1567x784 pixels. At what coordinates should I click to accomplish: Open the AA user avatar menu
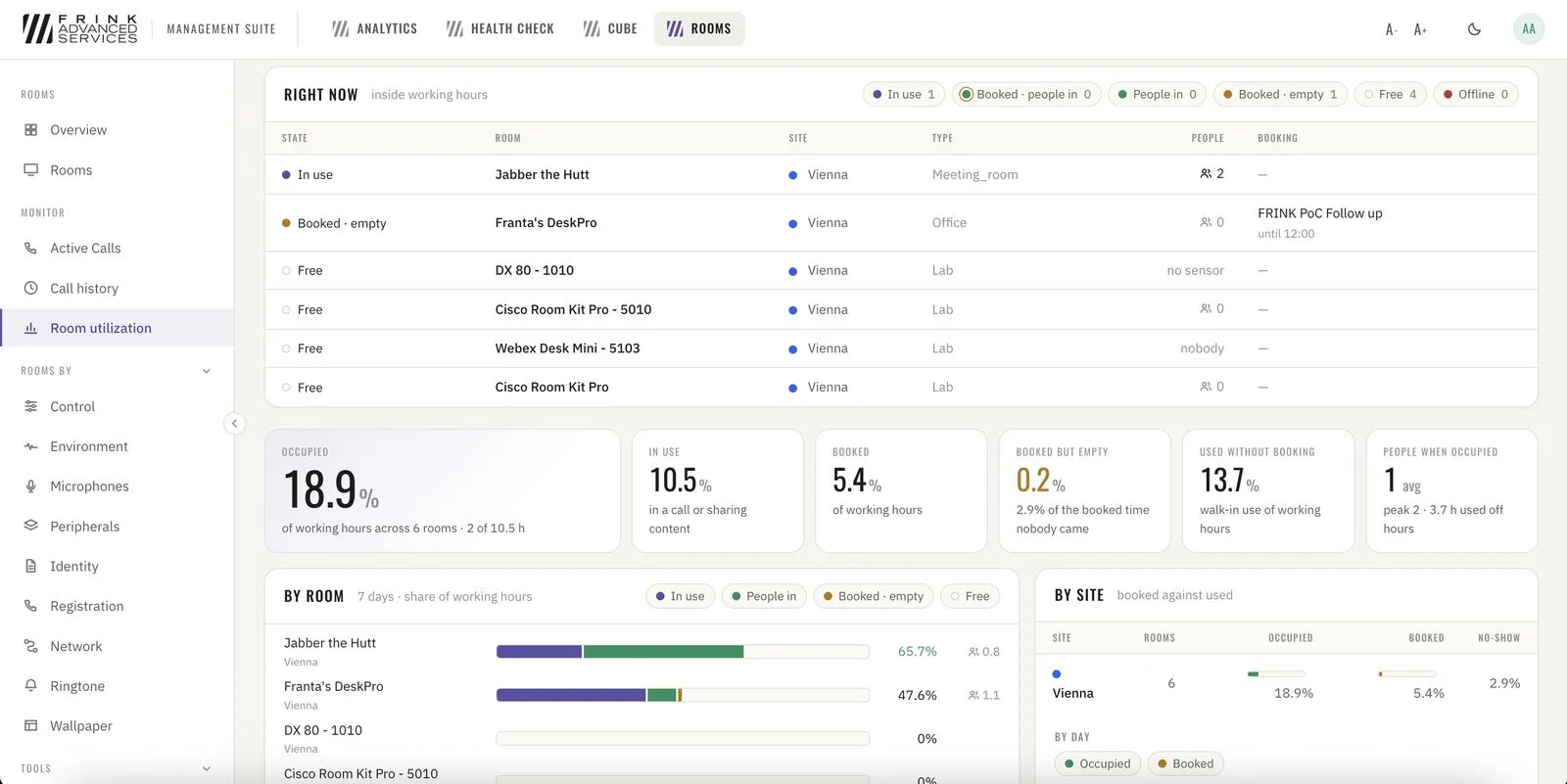[x=1529, y=29]
